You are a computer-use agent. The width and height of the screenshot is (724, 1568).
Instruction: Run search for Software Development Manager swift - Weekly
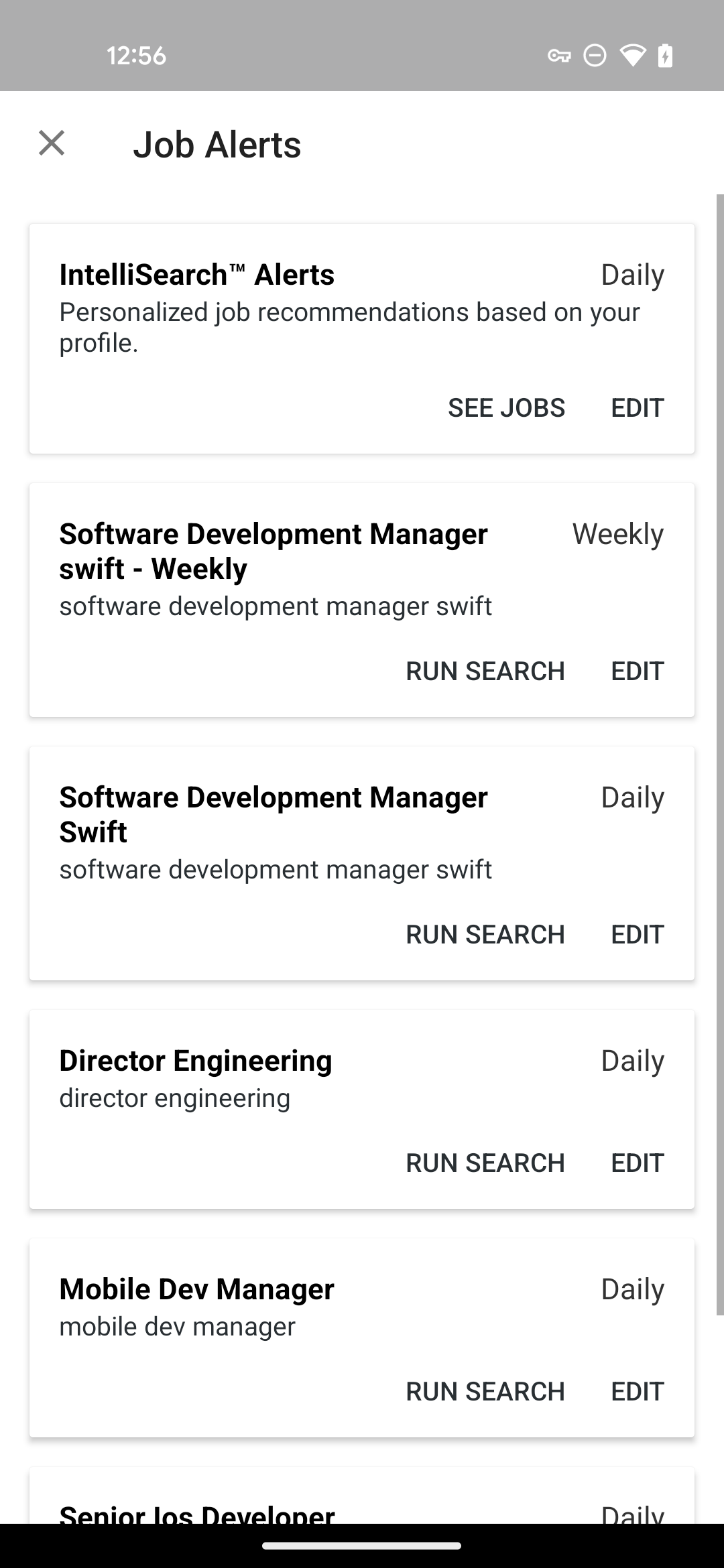click(485, 671)
